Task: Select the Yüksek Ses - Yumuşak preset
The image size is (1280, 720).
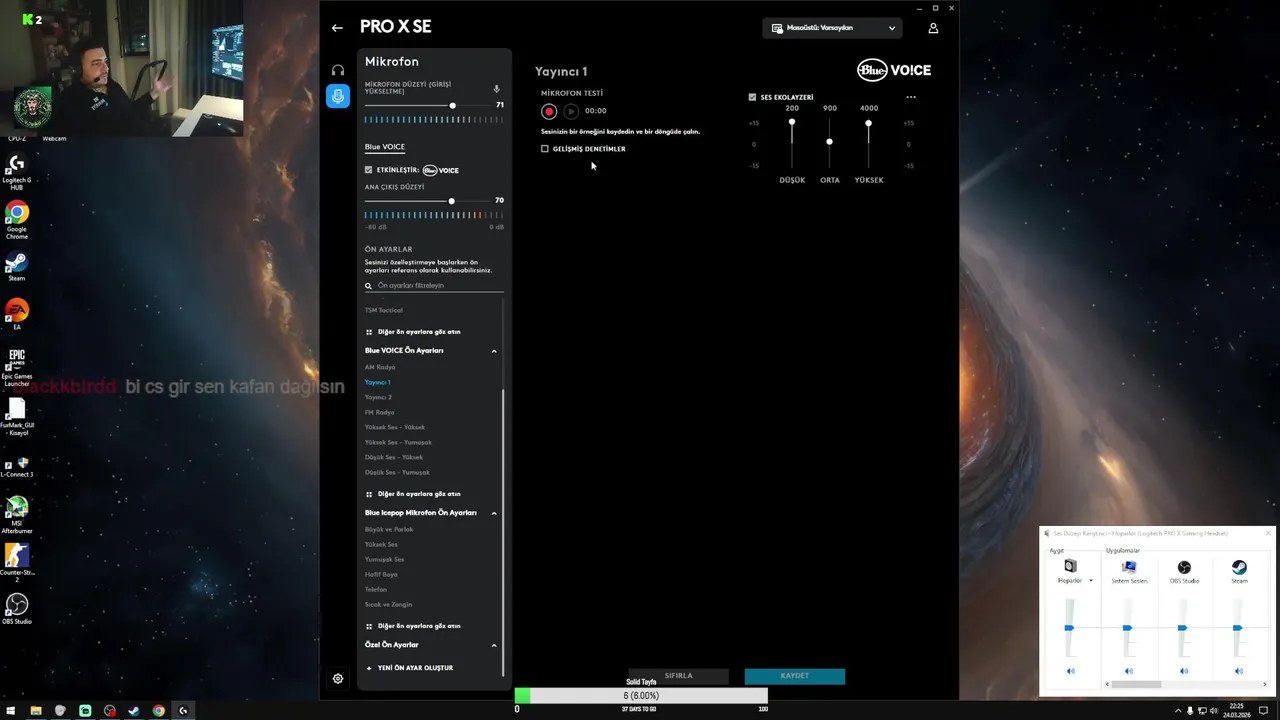Action: [398, 442]
